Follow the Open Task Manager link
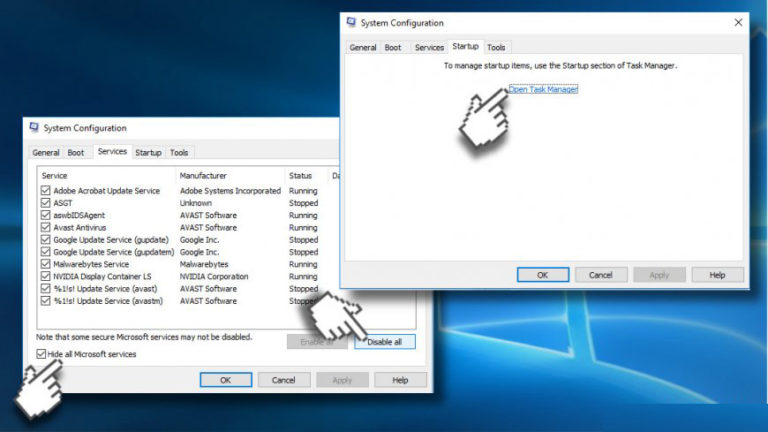Image resolution: width=768 pixels, height=432 pixels. point(543,89)
